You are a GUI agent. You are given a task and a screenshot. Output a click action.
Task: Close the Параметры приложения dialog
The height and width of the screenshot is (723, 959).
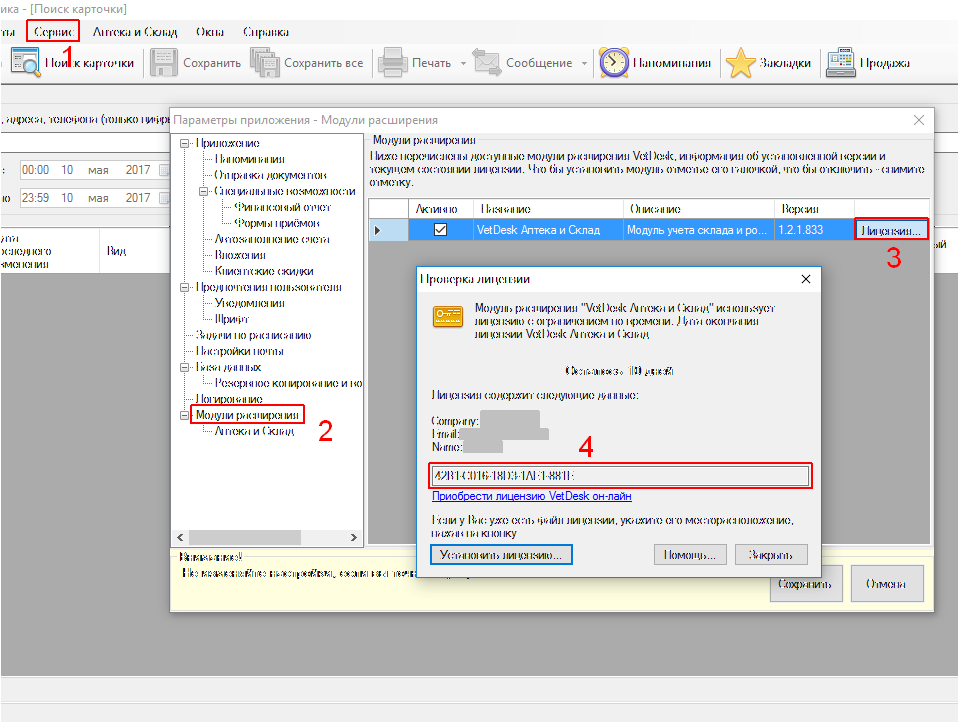pos(919,120)
